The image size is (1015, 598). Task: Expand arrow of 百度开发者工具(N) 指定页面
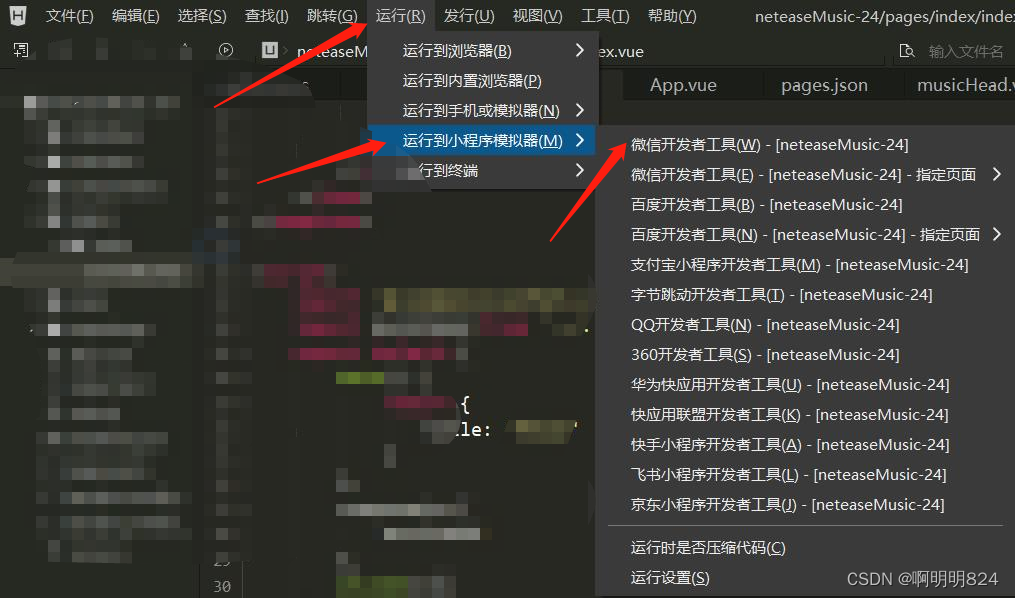(x=996, y=234)
